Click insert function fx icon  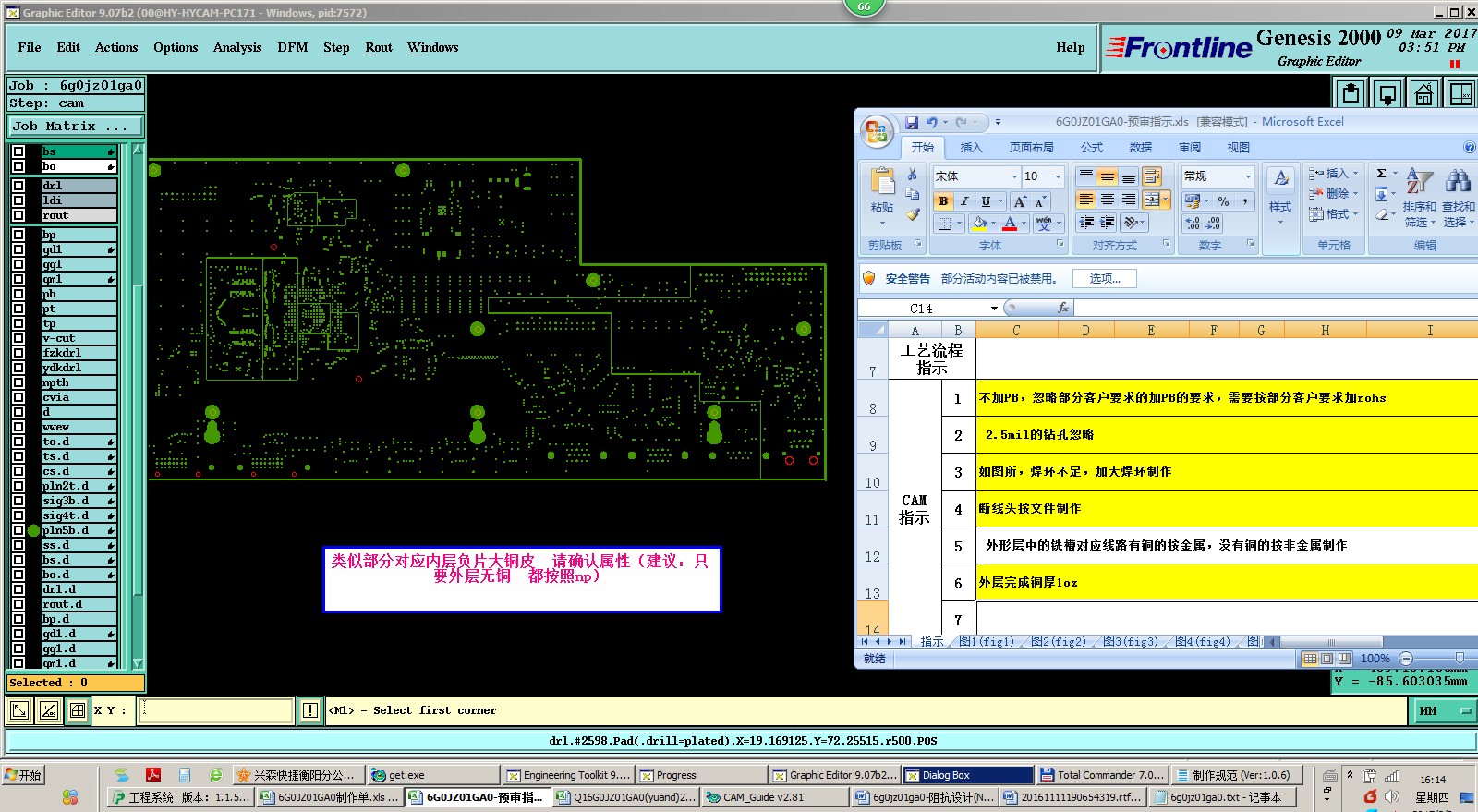click(x=1063, y=308)
